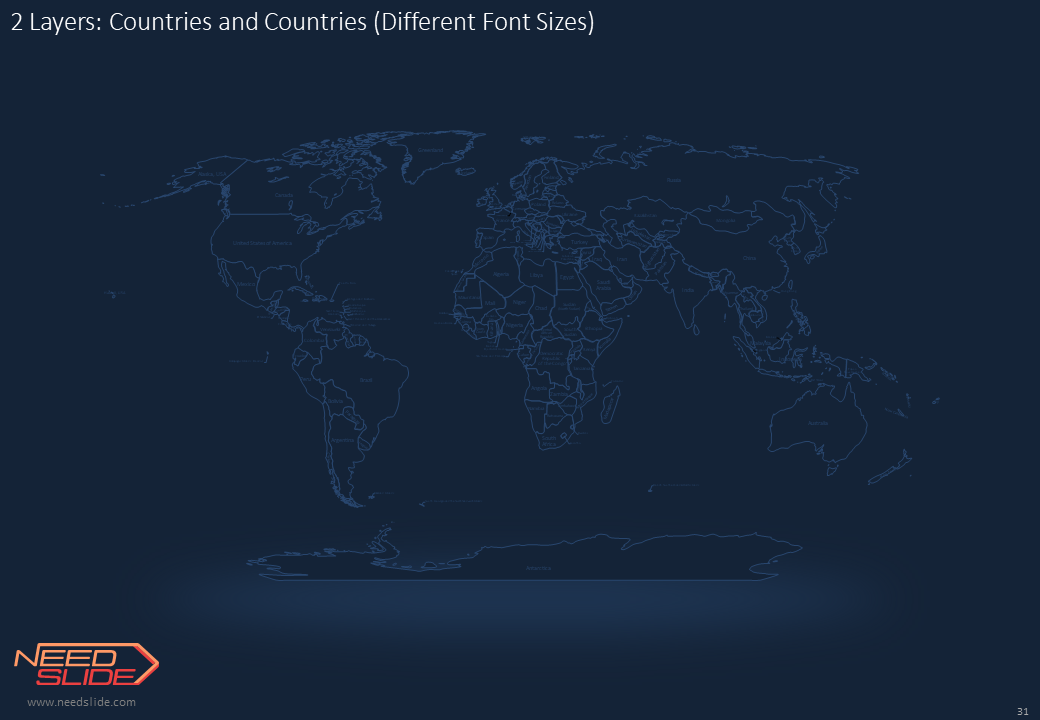The height and width of the screenshot is (720, 1040).
Task: Select the Argentina label on the map
Action: pyautogui.click(x=343, y=440)
